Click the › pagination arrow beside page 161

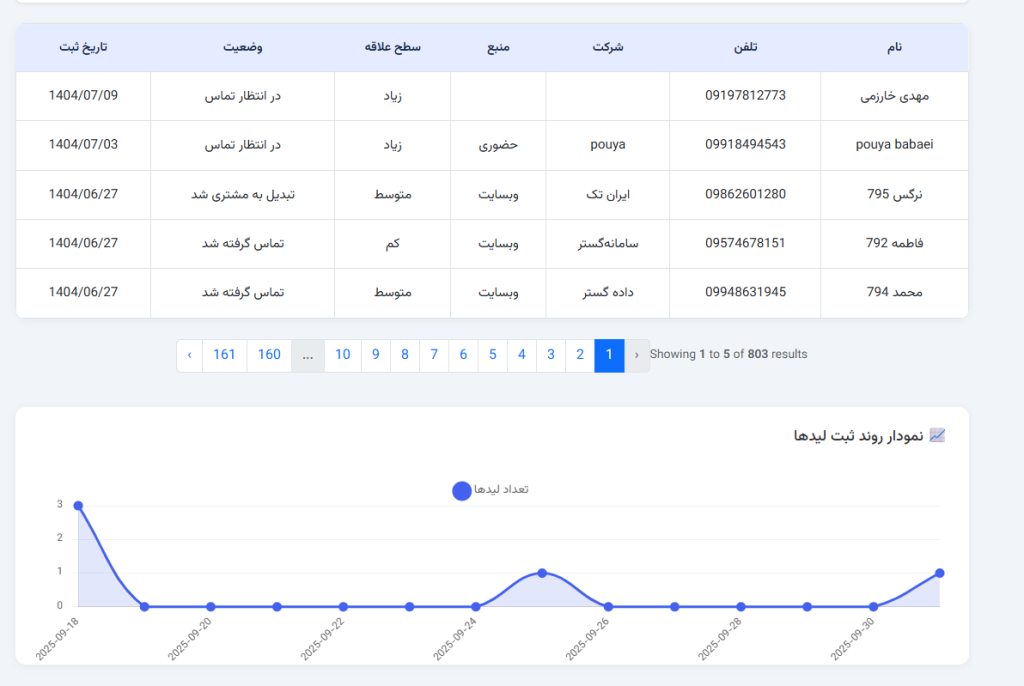(190, 355)
